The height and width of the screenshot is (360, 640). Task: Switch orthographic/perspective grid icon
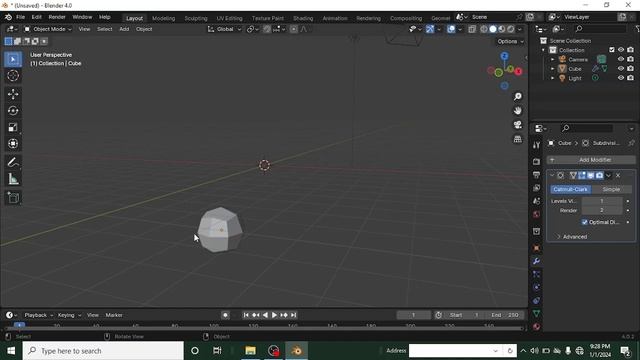tap(518, 139)
